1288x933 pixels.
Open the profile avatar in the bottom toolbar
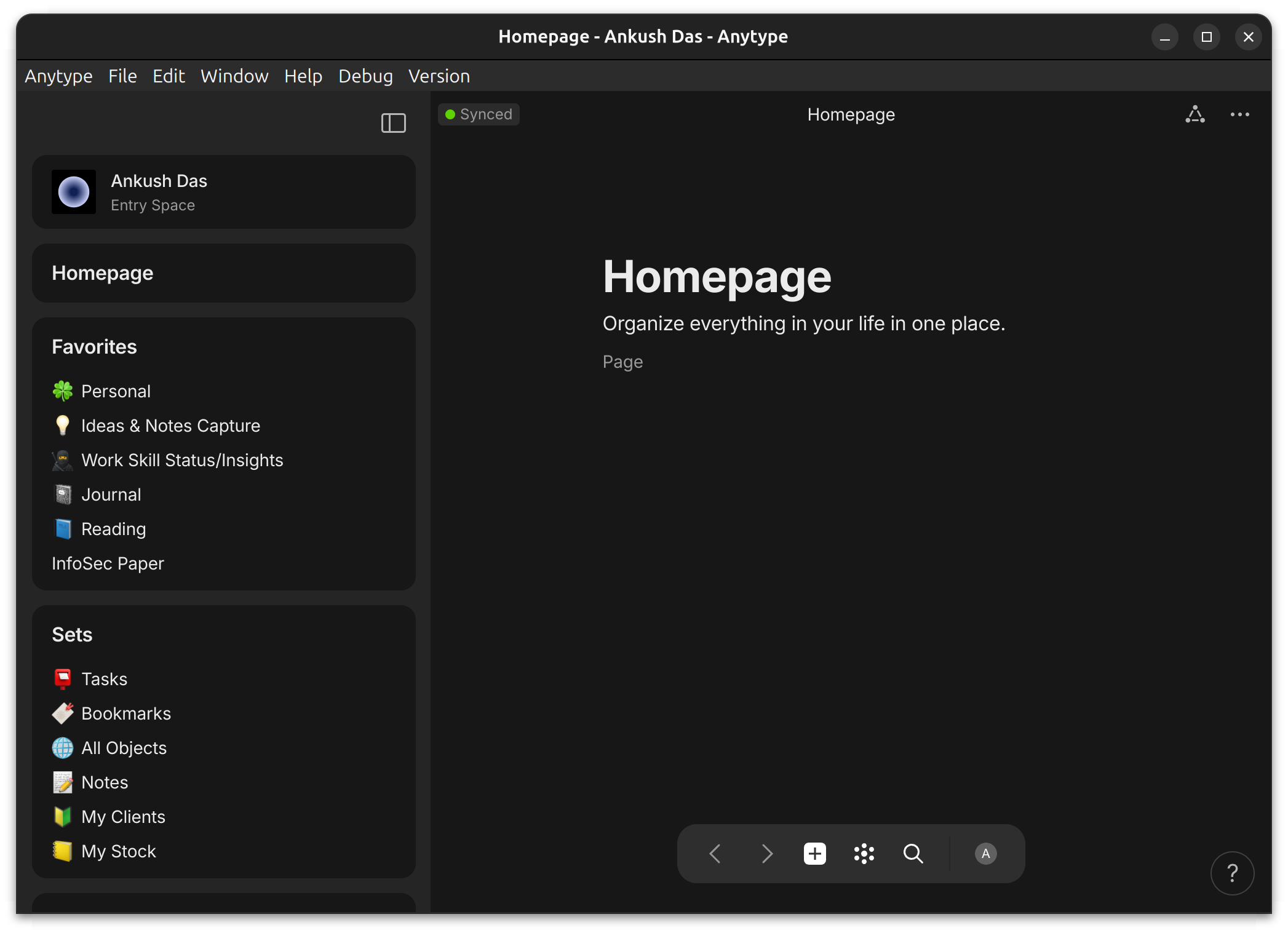click(x=985, y=854)
